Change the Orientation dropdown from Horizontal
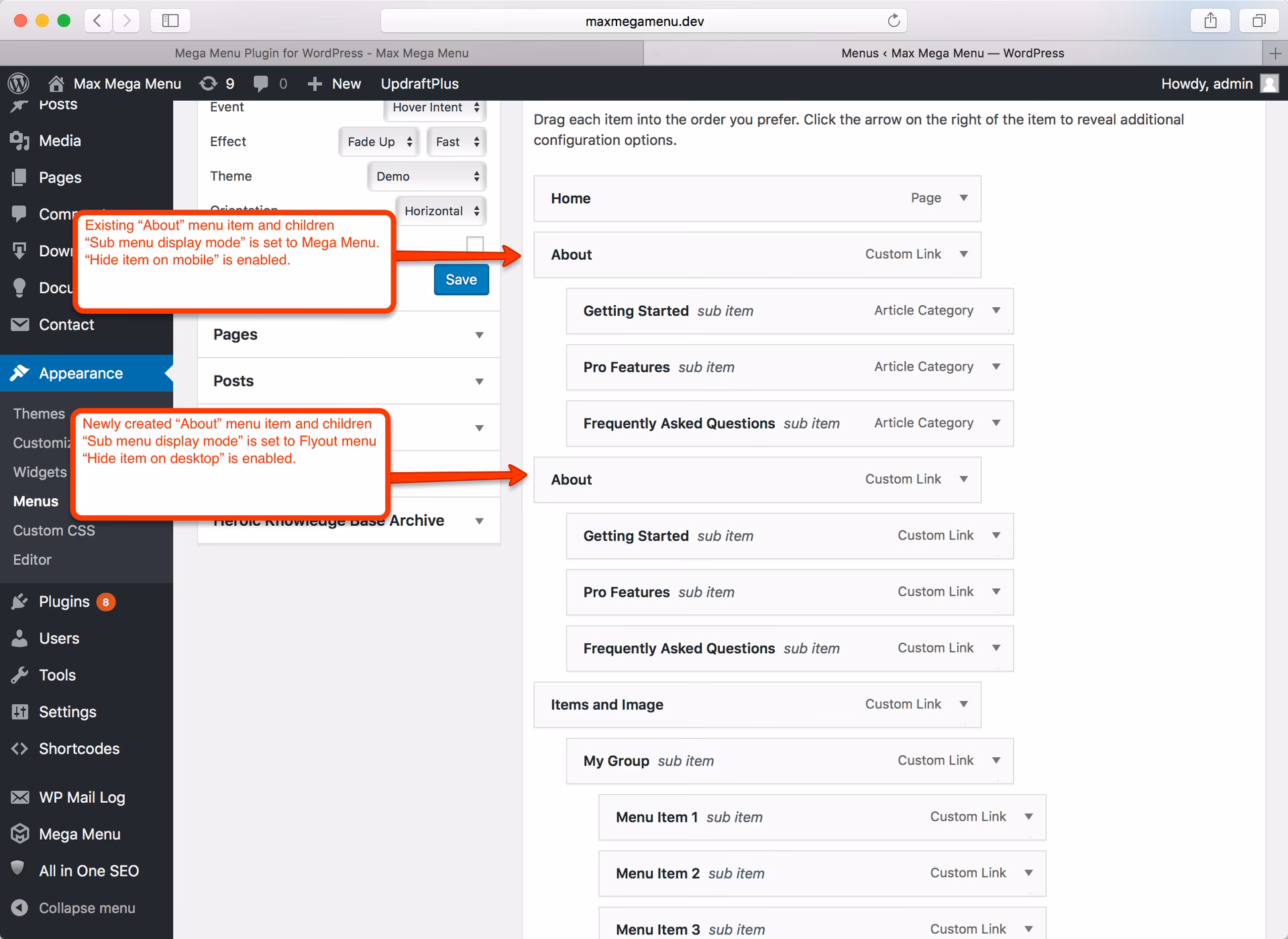 [441, 211]
